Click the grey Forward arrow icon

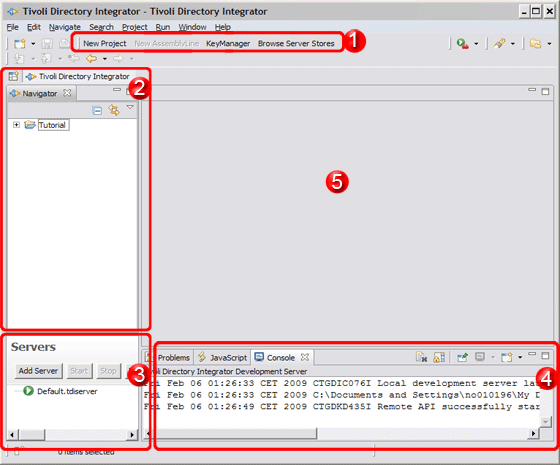118,58
